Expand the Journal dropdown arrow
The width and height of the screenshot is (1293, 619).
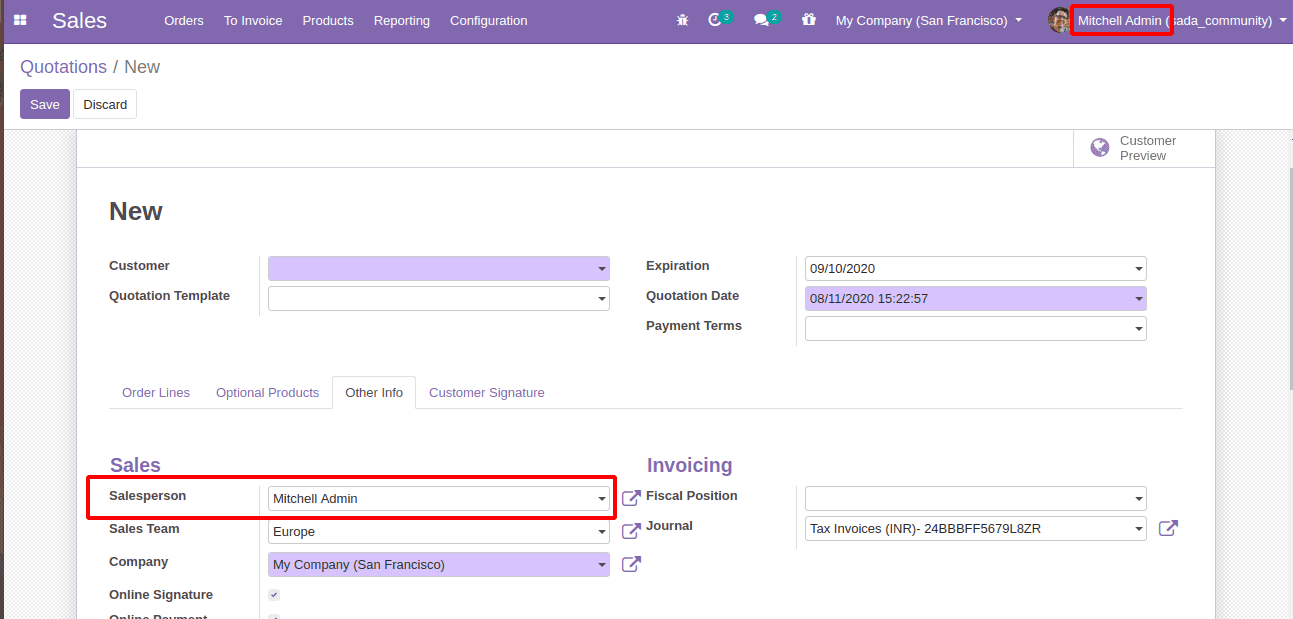(x=1139, y=529)
